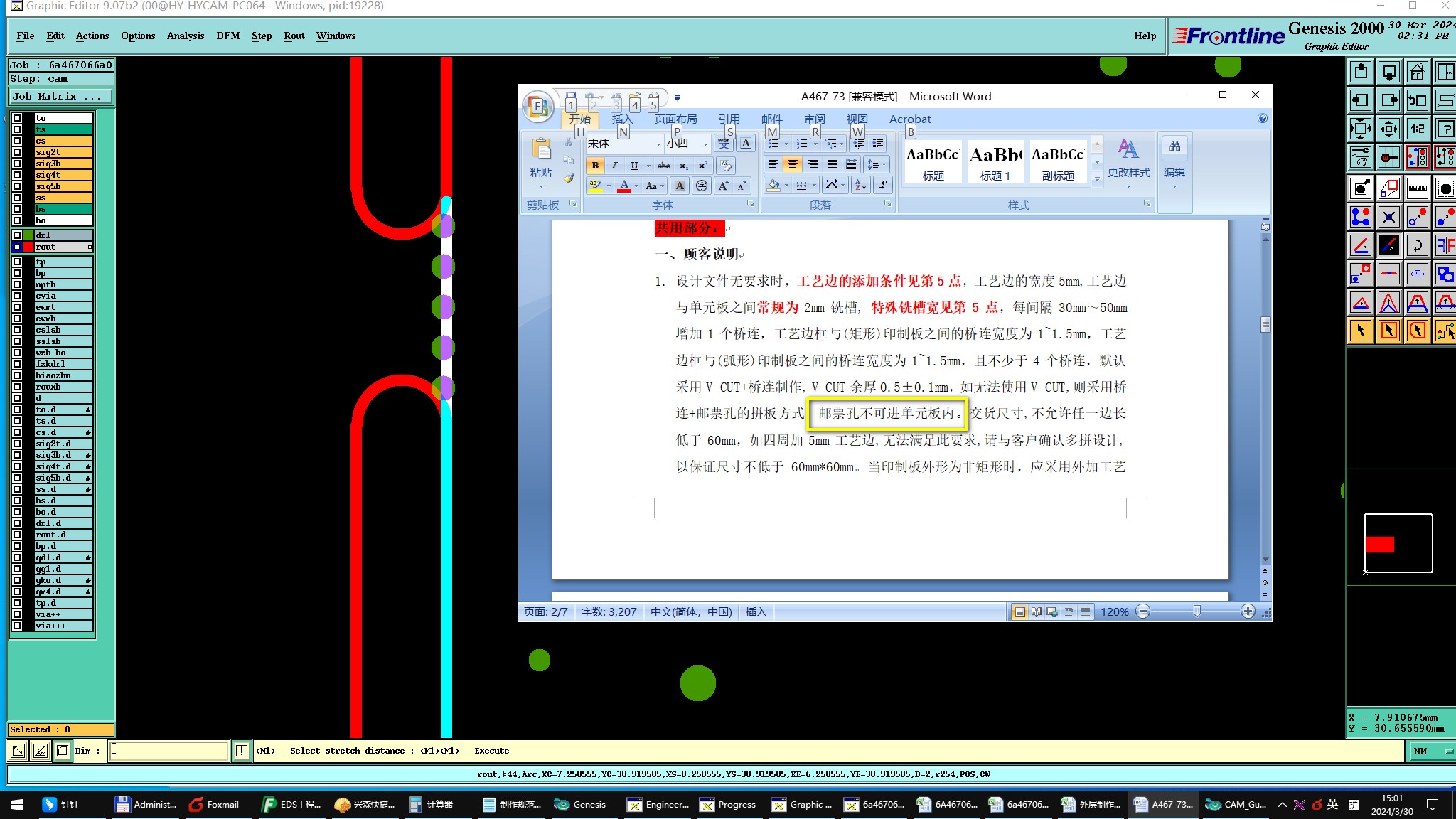This screenshot has height=819, width=1456.
Task: Click strikethrough abc button in Word
Action: click(663, 166)
